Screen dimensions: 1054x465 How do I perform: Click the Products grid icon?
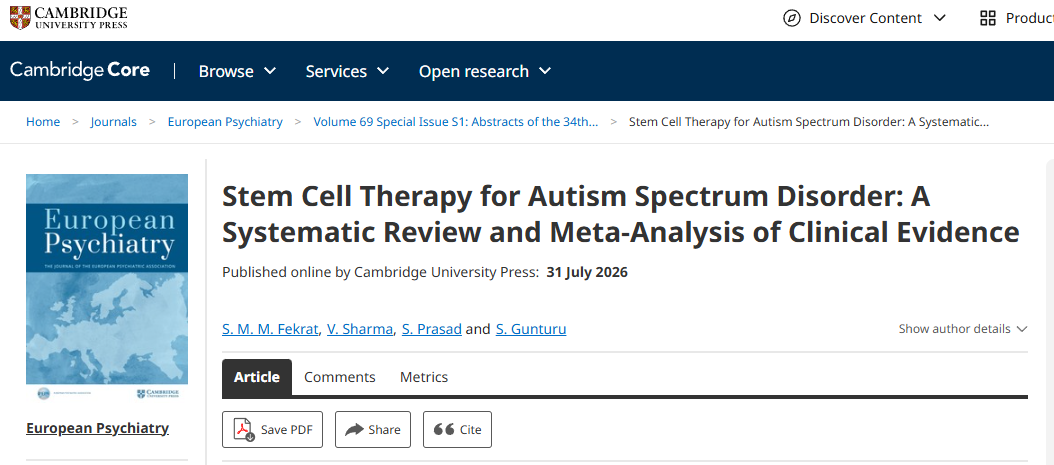(988, 18)
